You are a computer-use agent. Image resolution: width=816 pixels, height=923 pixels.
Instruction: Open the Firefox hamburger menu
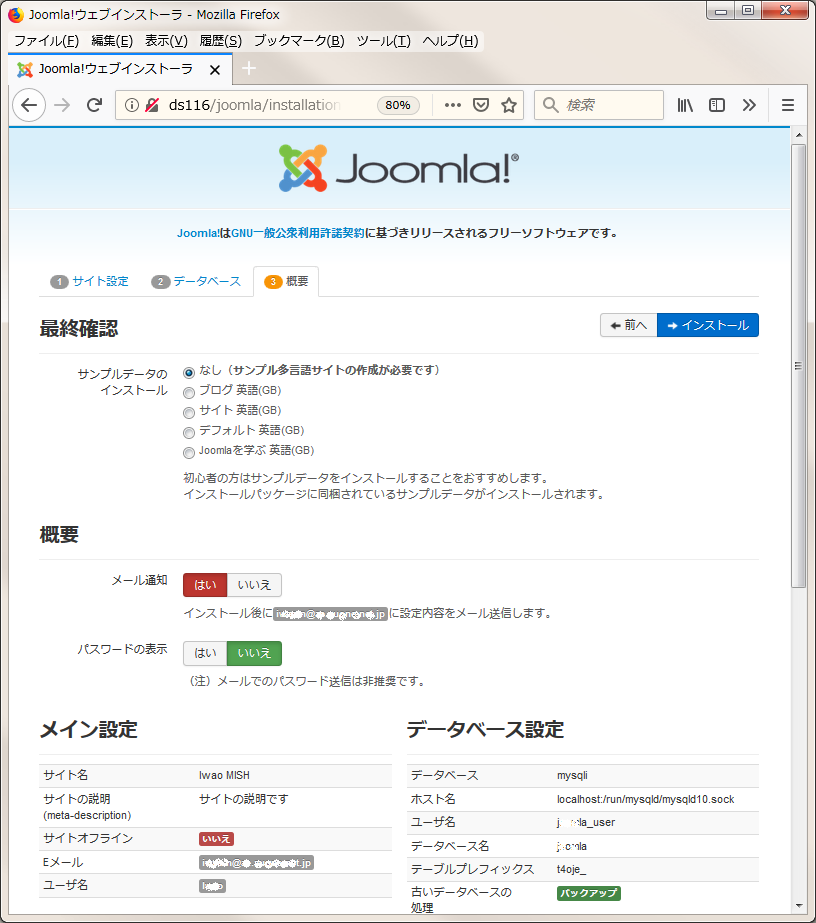click(x=788, y=105)
